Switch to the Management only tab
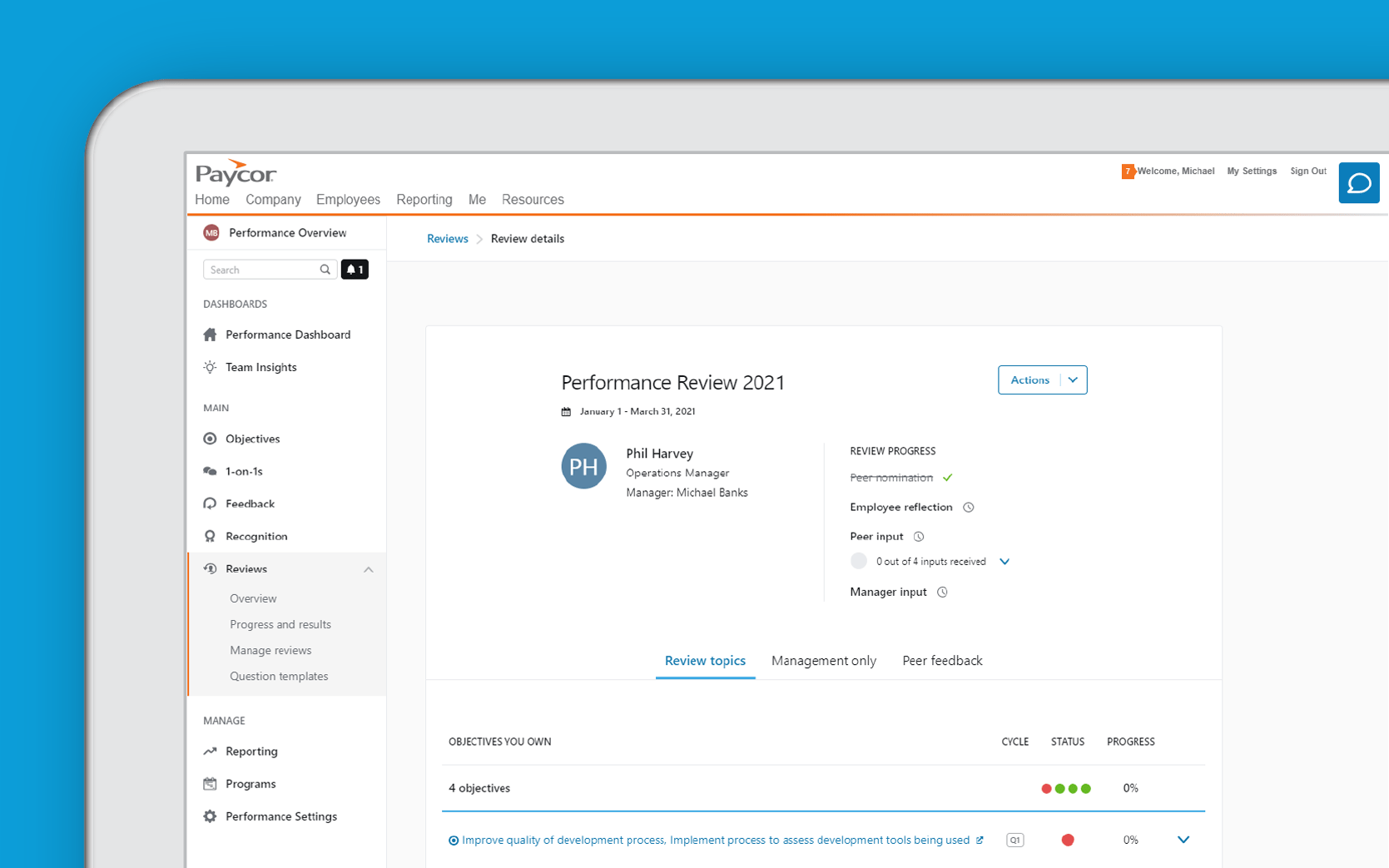1389x868 pixels. 824,661
